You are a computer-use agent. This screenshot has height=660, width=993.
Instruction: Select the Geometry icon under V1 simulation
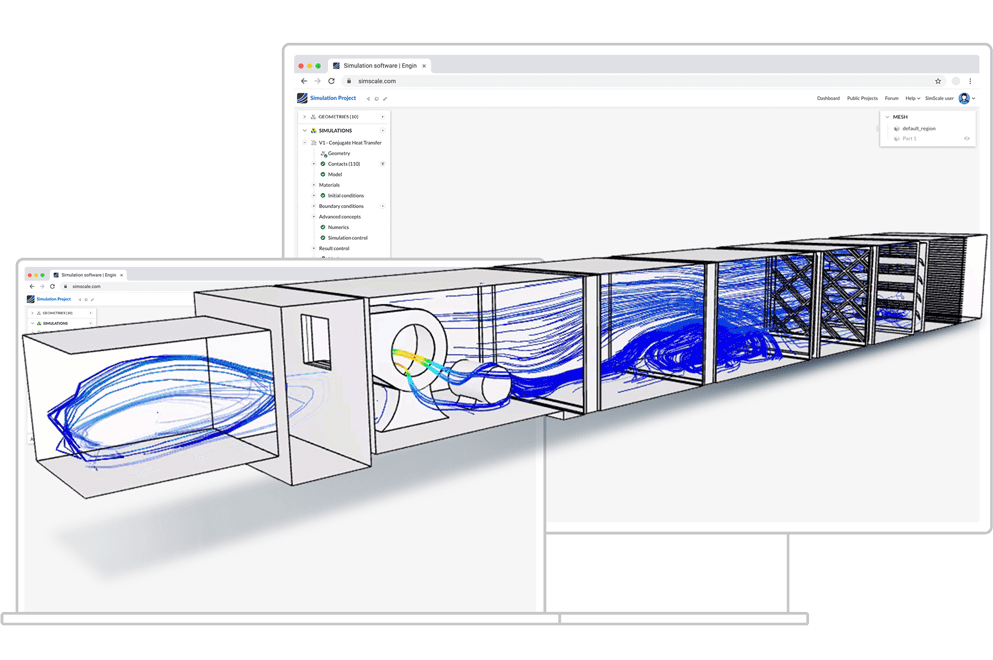[x=323, y=153]
